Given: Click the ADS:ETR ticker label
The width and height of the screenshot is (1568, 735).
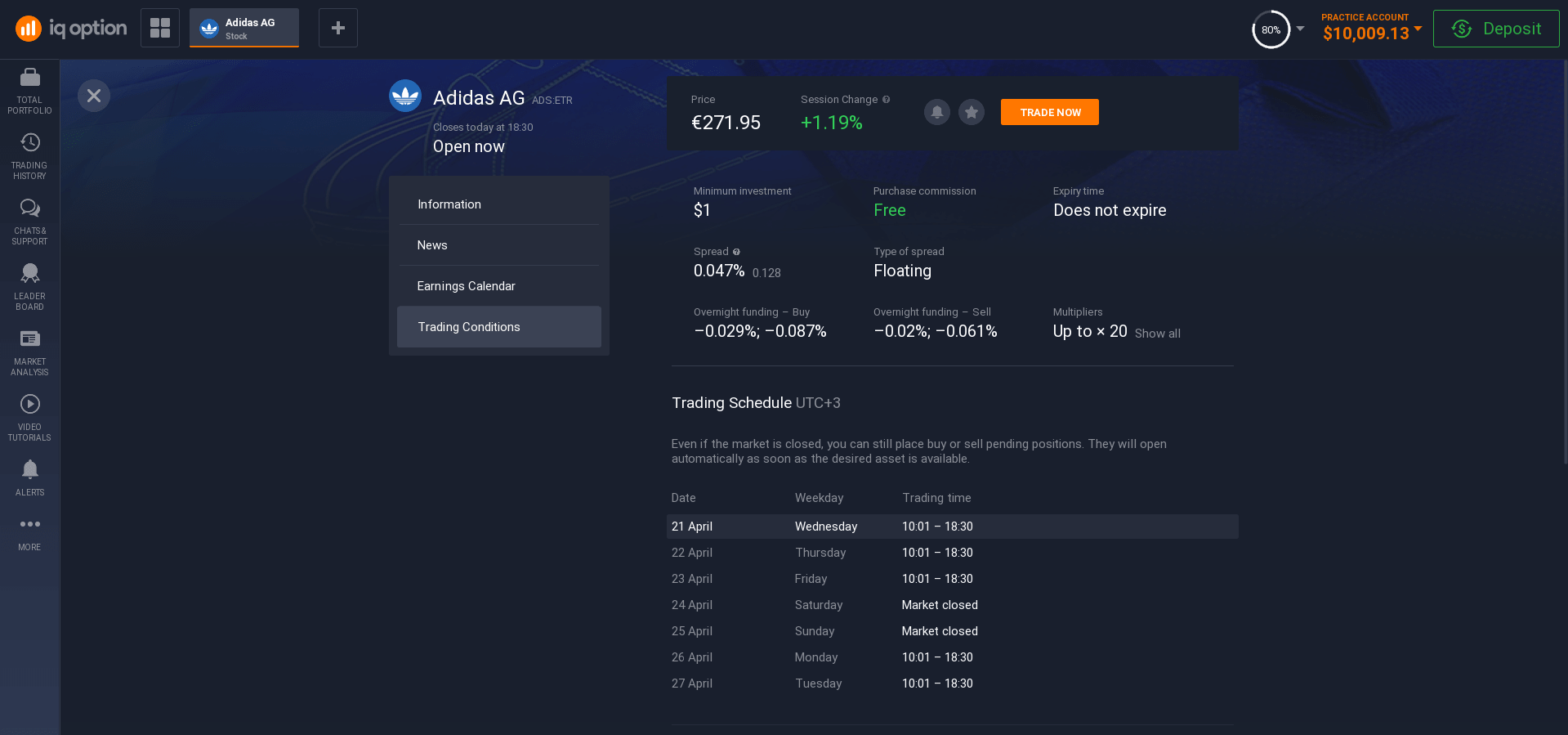Looking at the screenshot, I should click(552, 101).
